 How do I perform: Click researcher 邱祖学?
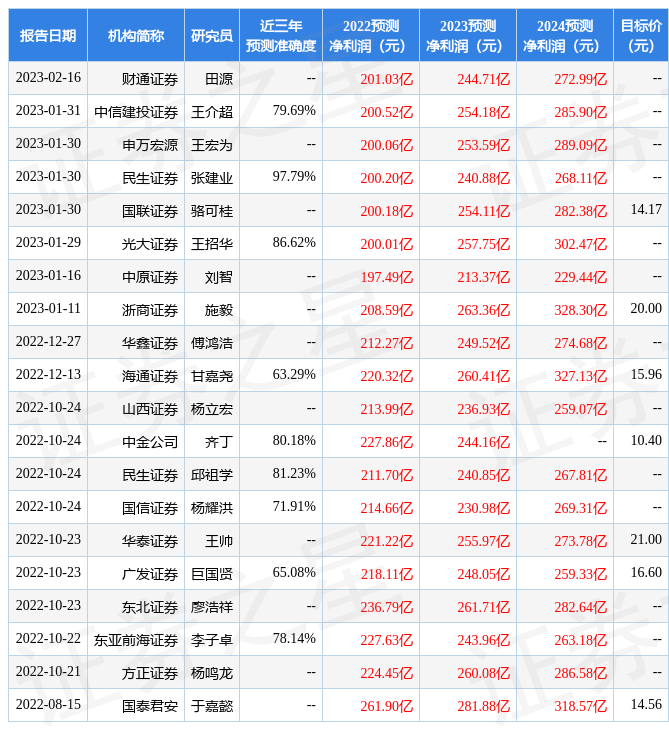[x=212, y=476]
